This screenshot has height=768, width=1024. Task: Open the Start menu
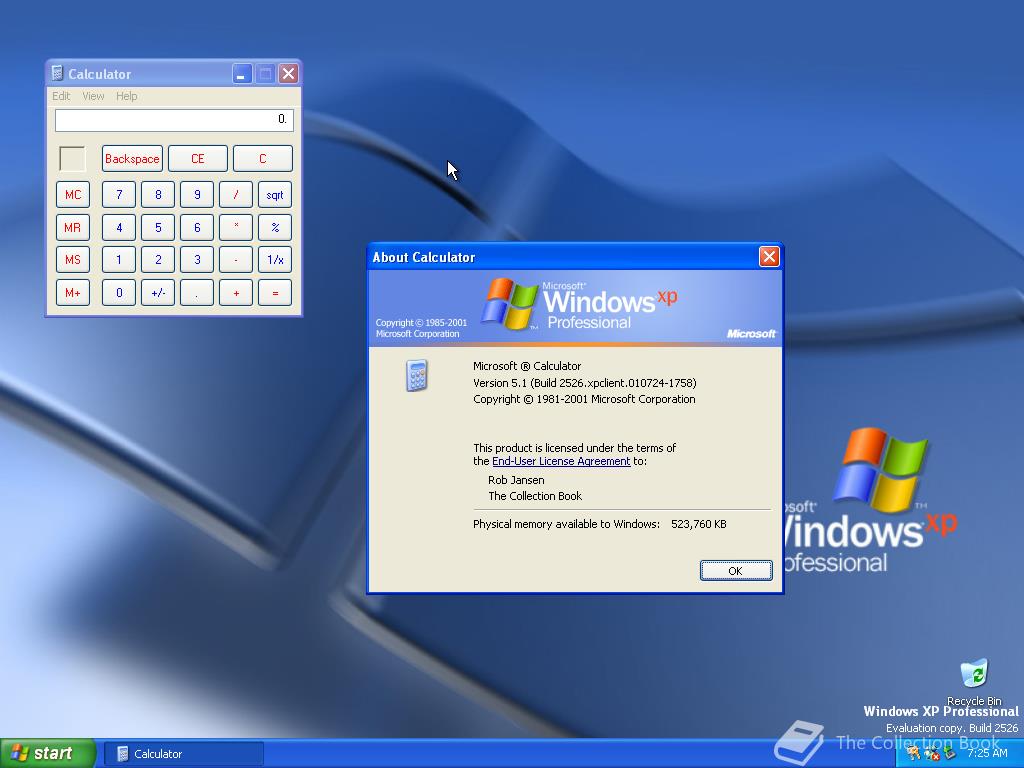pyautogui.click(x=47, y=753)
